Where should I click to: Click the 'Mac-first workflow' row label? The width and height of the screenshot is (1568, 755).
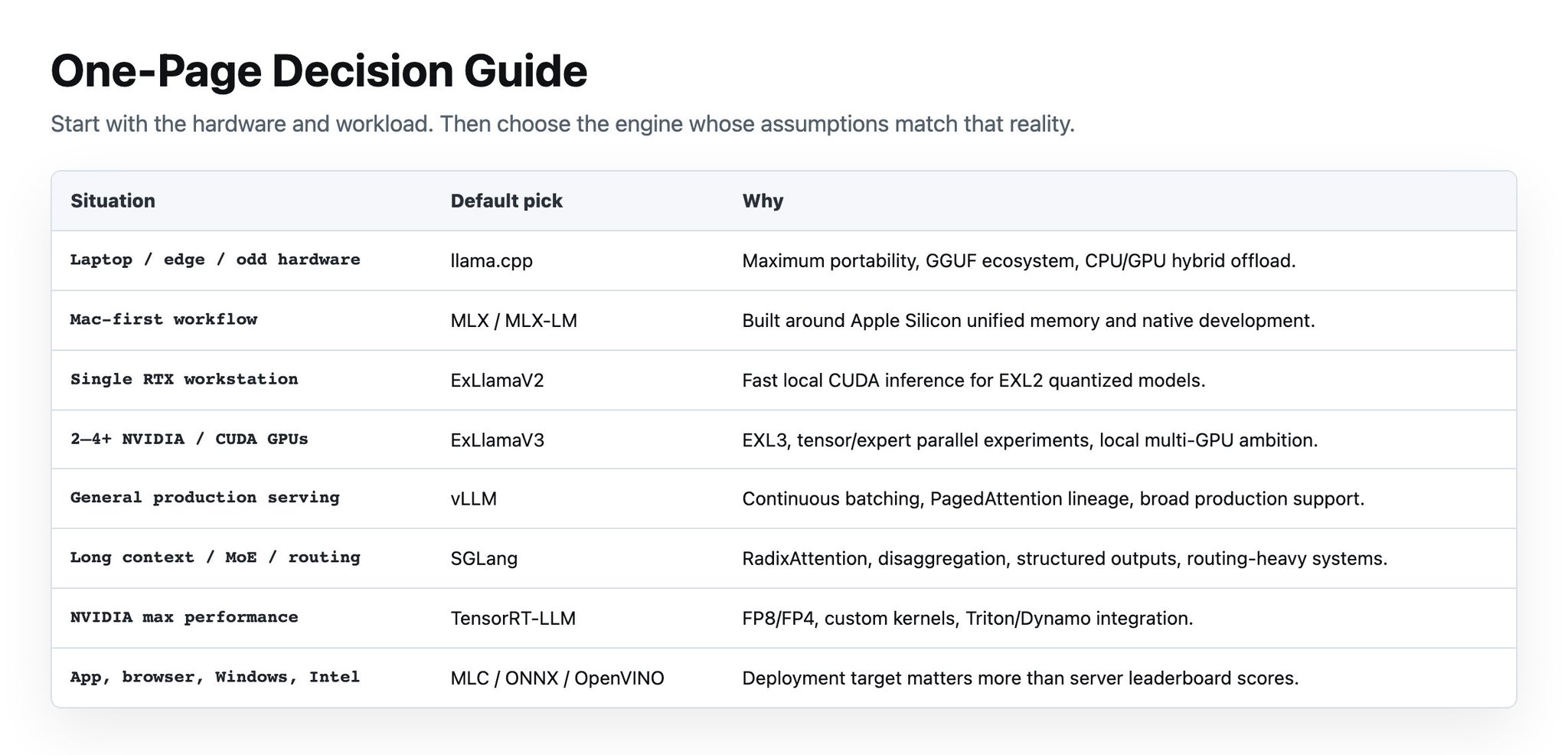point(164,319)
